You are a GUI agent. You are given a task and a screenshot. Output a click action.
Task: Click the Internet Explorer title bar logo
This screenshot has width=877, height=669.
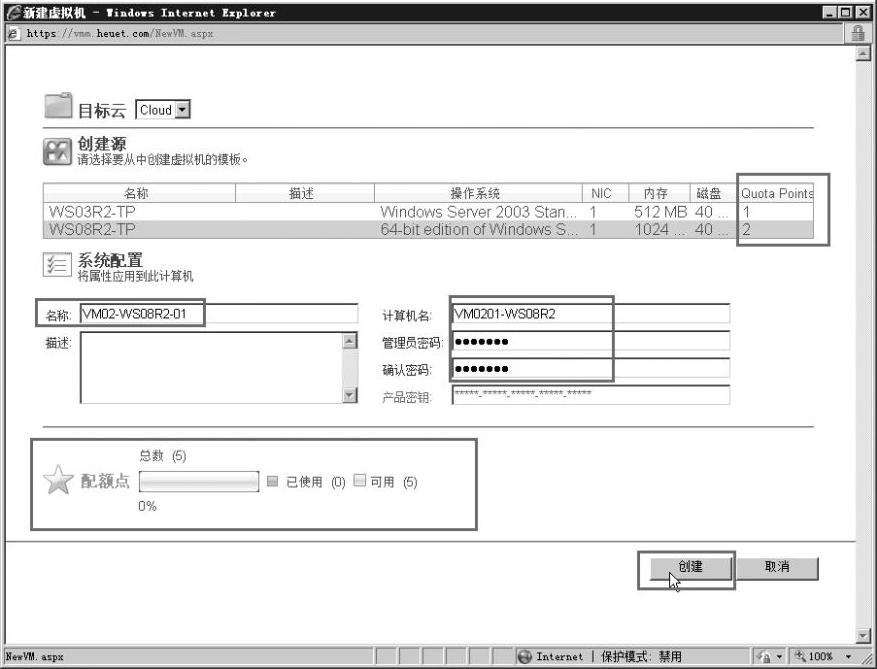click(x=13, y=12)
